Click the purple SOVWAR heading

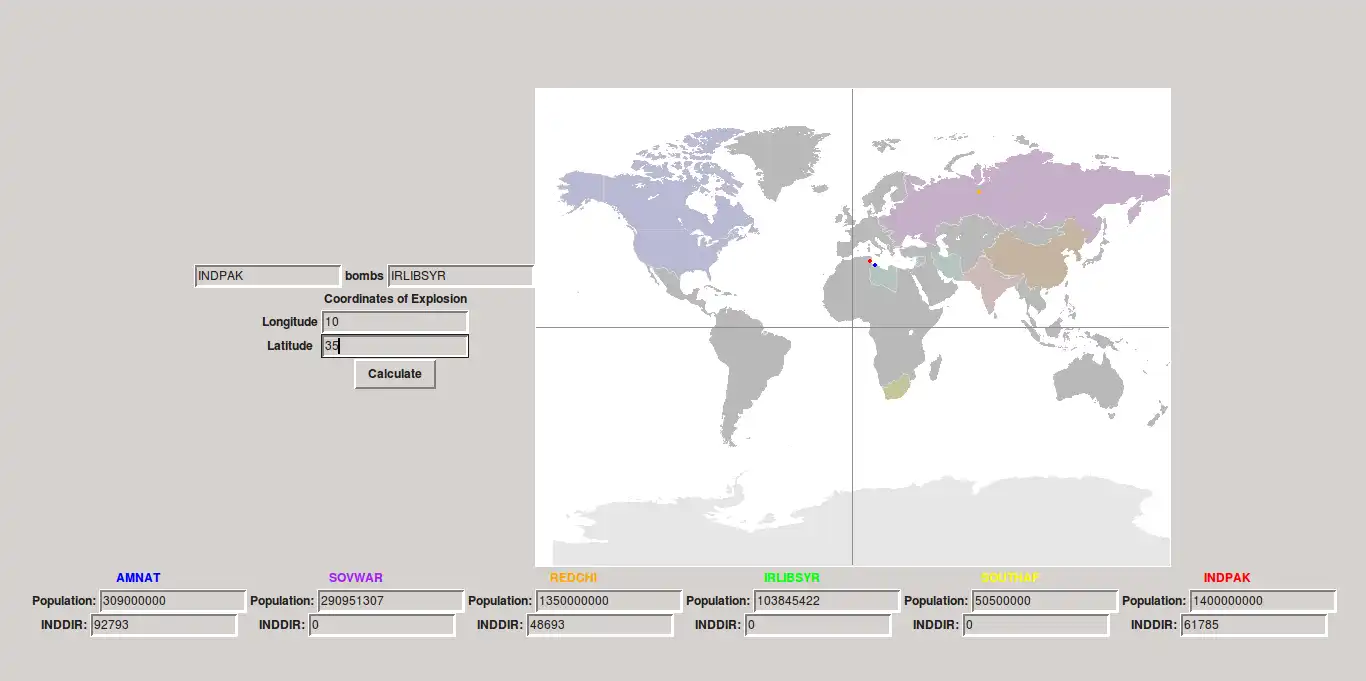pyautogui.click(x=356, y=578)
